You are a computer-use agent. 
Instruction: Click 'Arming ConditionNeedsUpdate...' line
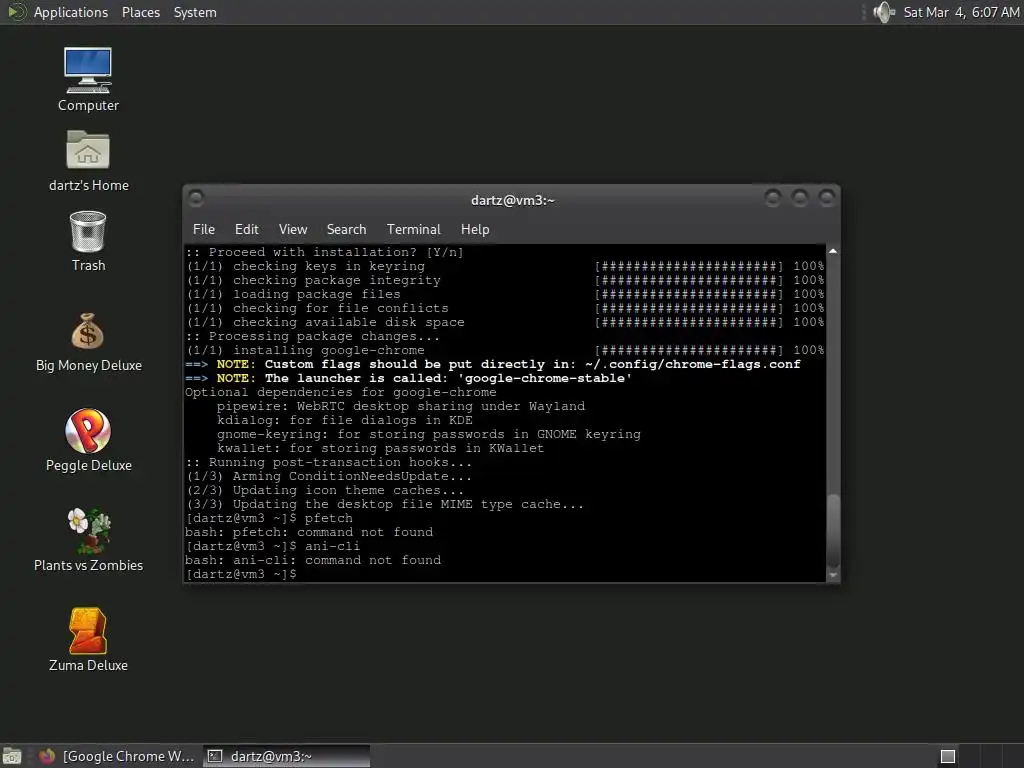[x=329, y=476]
